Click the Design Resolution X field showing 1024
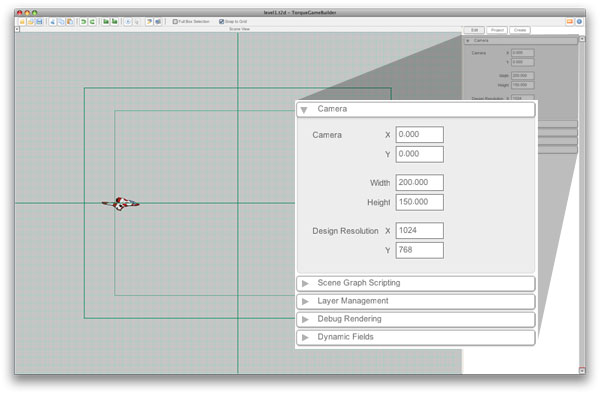This screenshot has height=394, width=600. (x=419, y=231)
